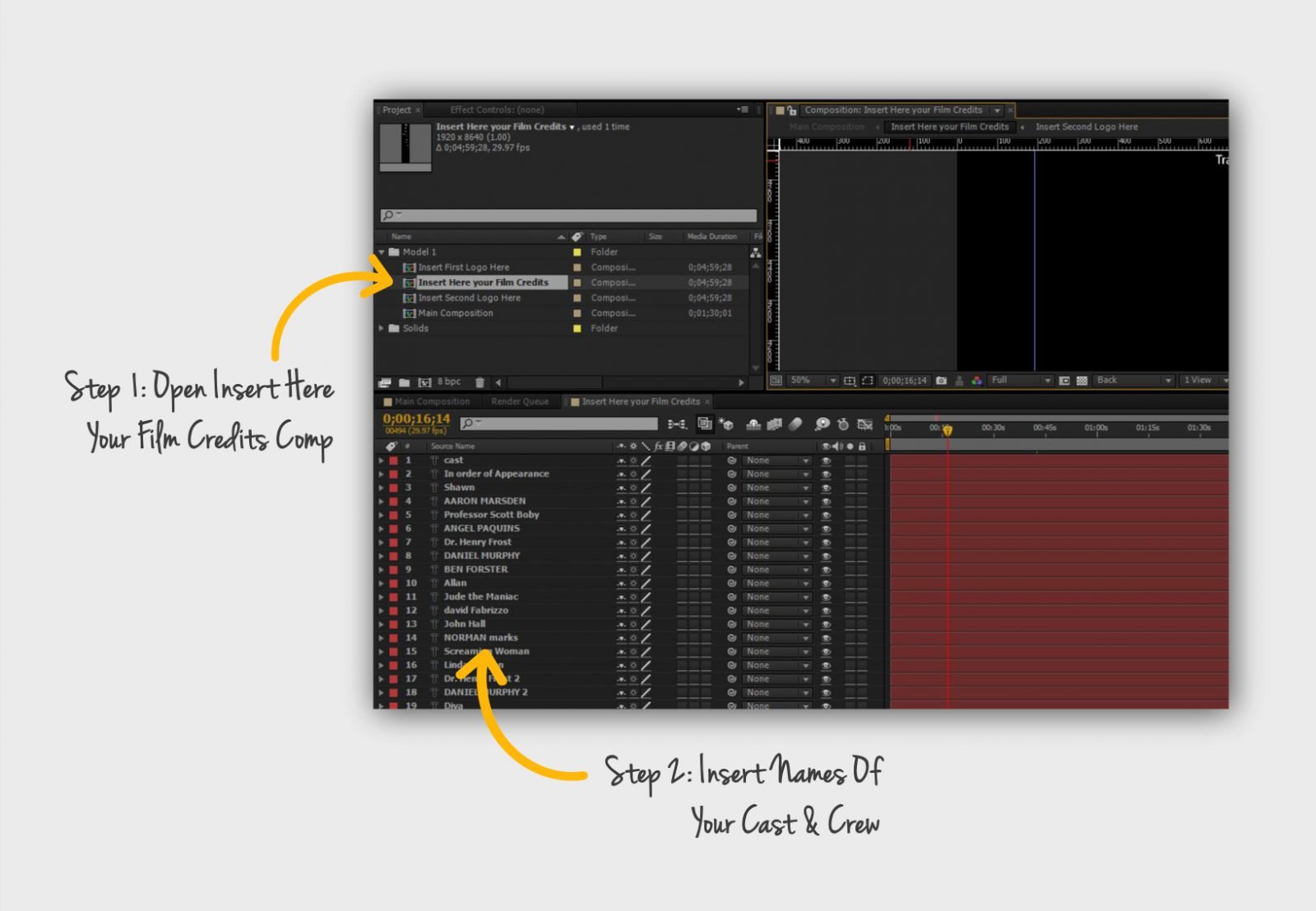Expand the Solids folder

pyautogui.click(x=382, y=328)
